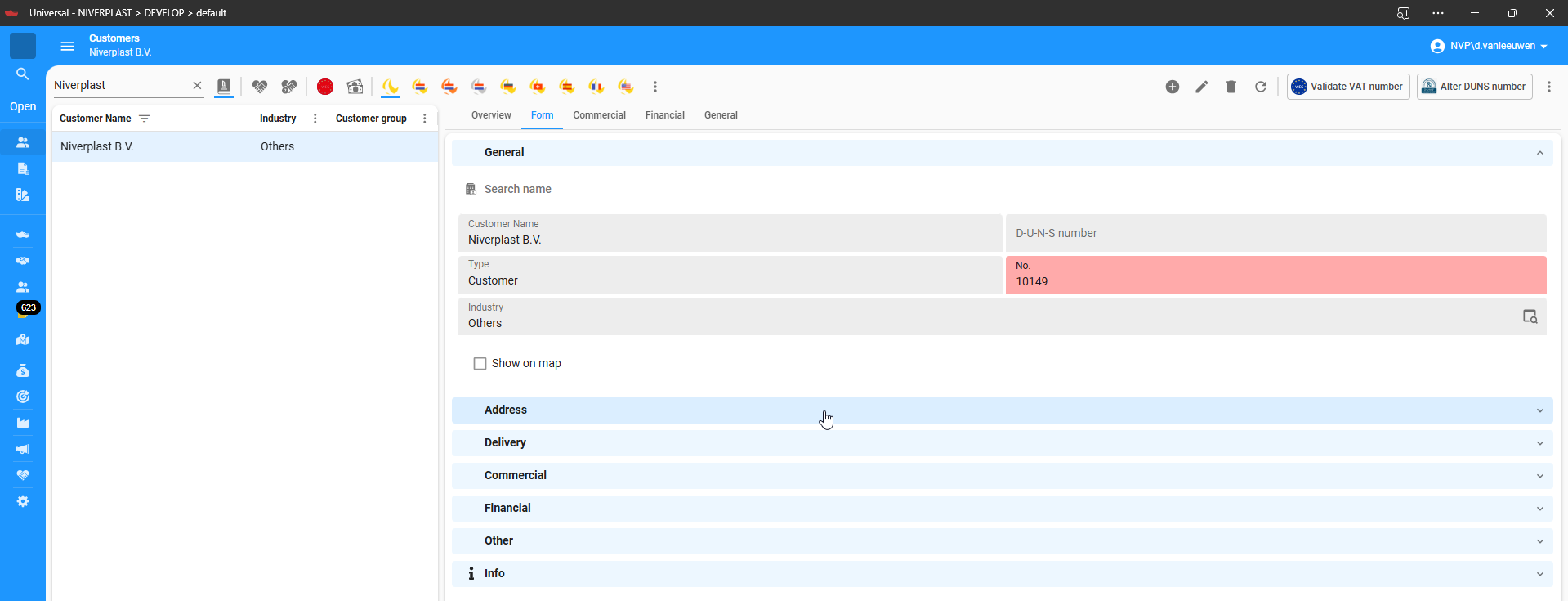Open the target goal icon in sidebar
1568x601 pixels.
[x=23, y=397]
